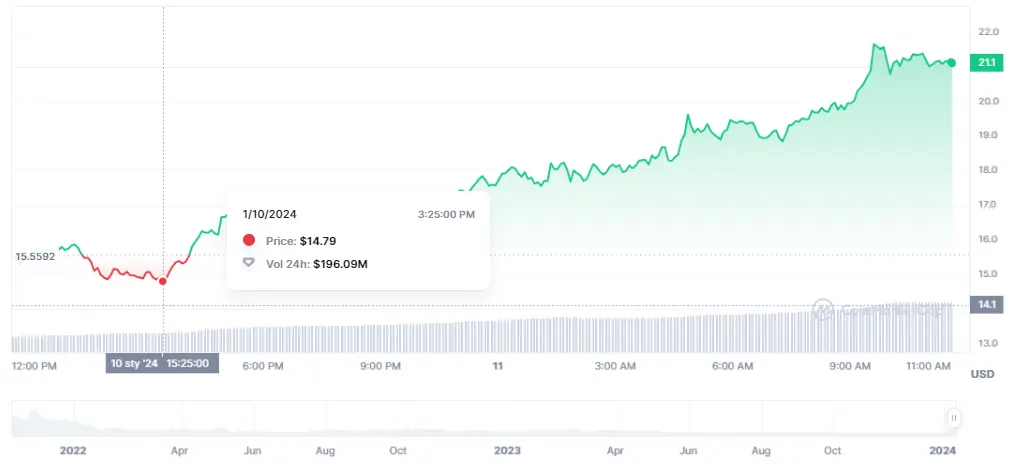Click the 3:00 AM time axis label
This screenshot has width=1024, height=473.
pyautogui.click(x=615, y=366)
